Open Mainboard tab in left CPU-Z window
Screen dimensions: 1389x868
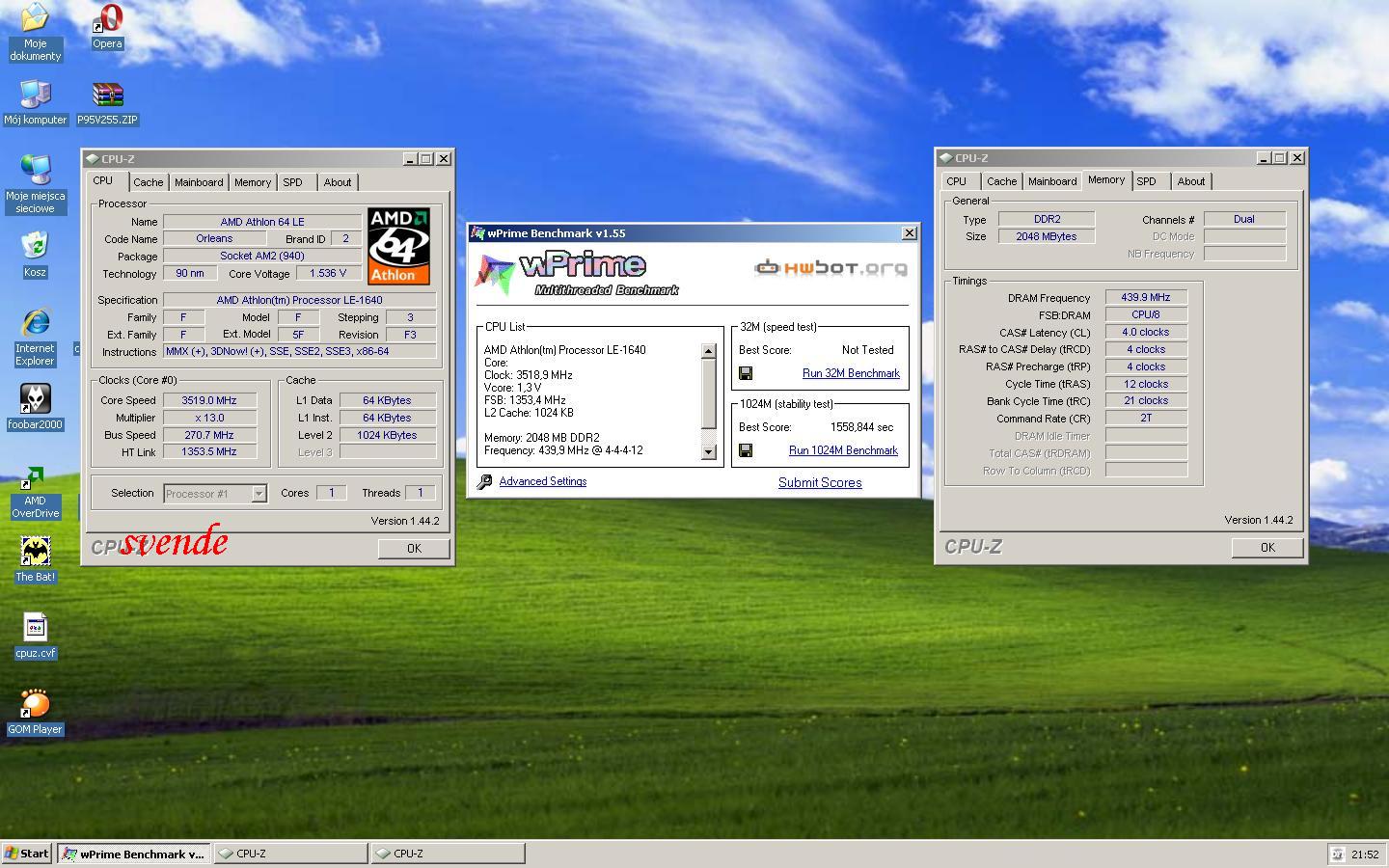[199, 182]
